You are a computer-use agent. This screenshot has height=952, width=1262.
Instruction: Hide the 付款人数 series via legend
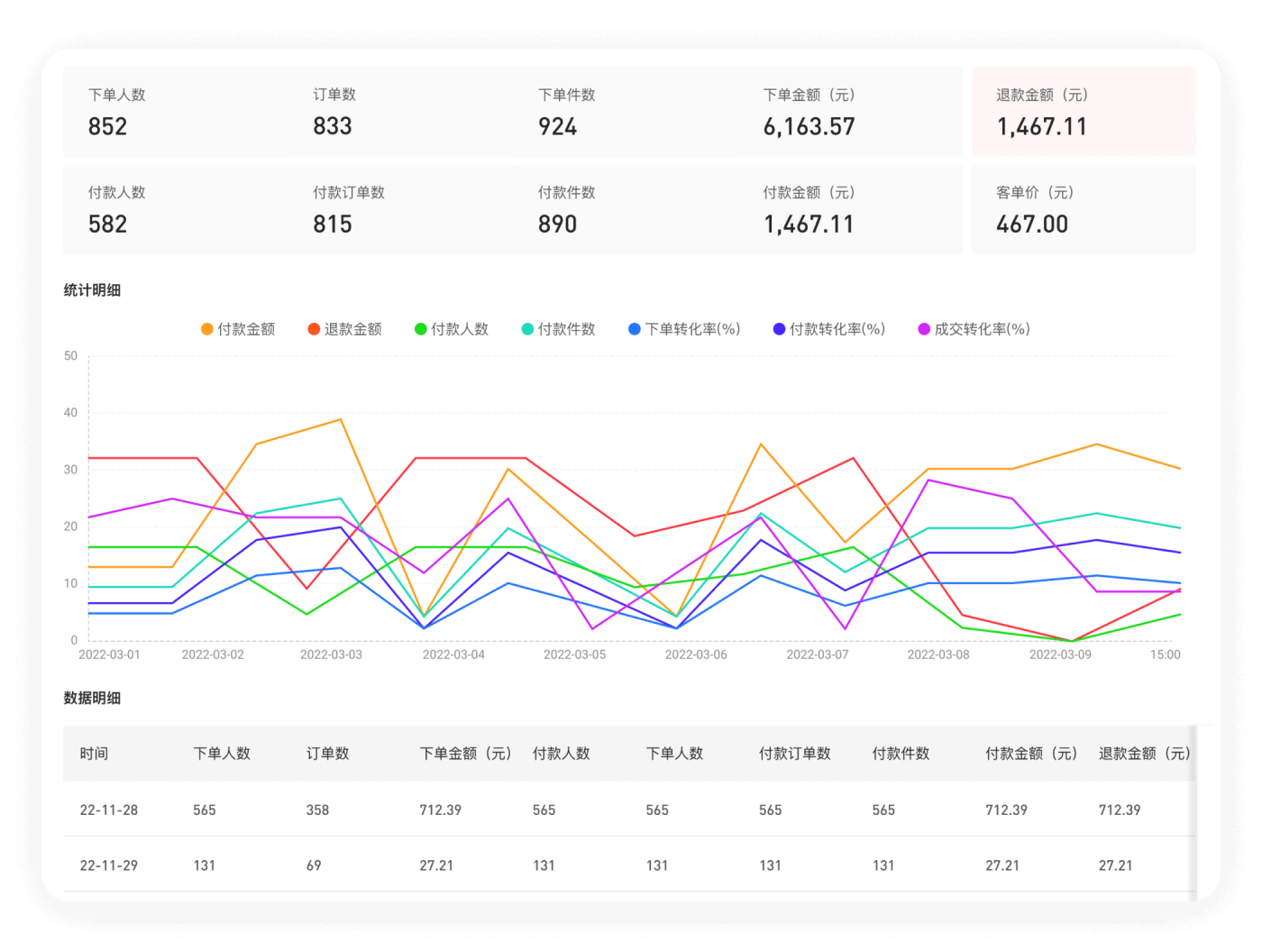click(x=451, y=329)
